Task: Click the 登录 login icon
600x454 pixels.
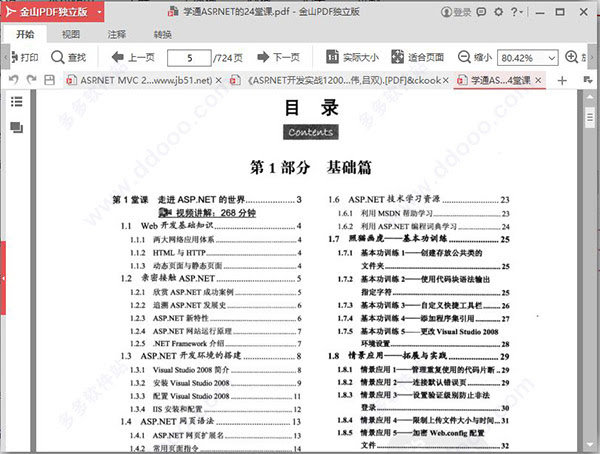Action: tap(456, 12)
